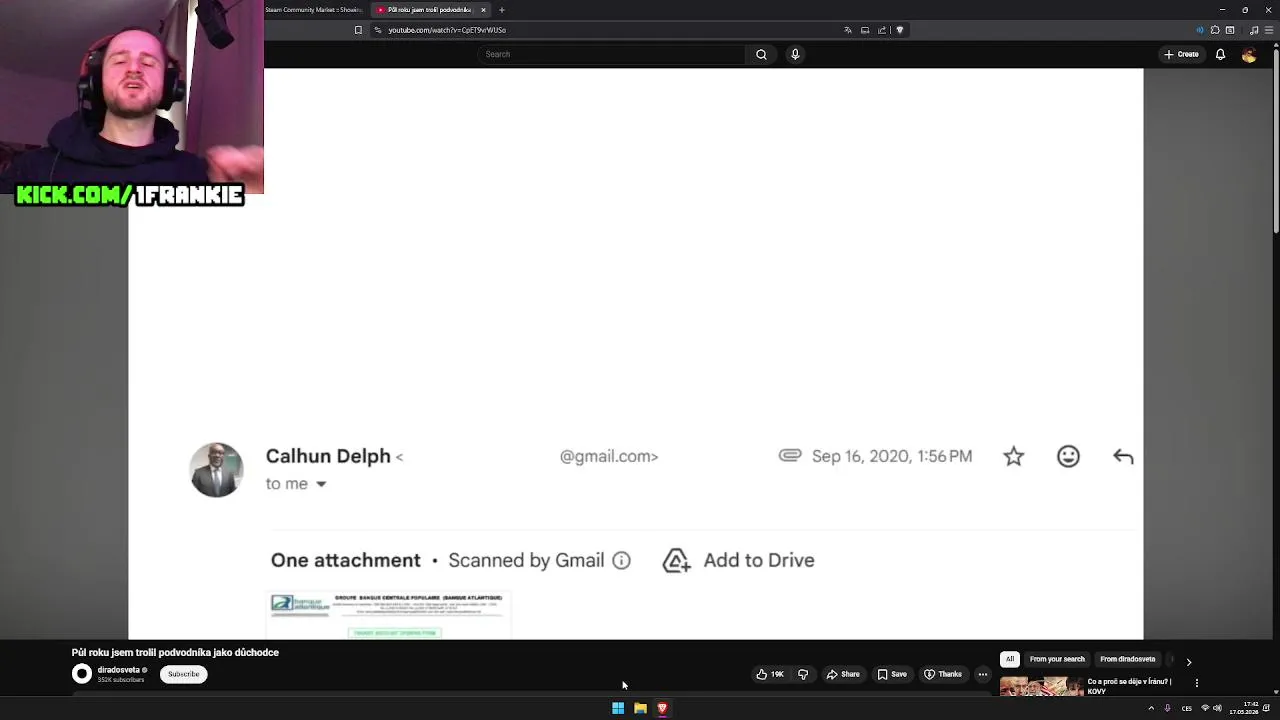
Task: Show more filter chips with right chevron
Action: (x=1188, y=661)
